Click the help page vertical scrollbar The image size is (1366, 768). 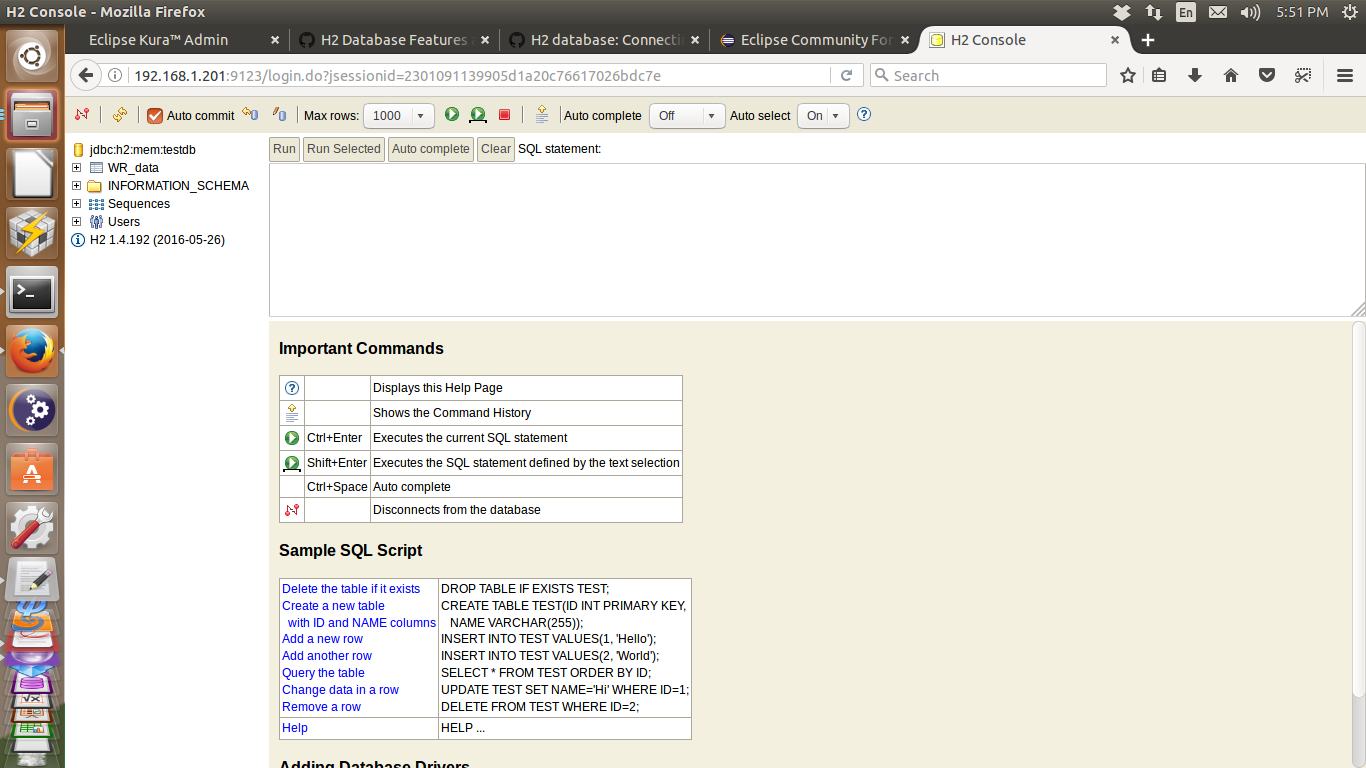pyautogui.click(x=1358, y=510)
